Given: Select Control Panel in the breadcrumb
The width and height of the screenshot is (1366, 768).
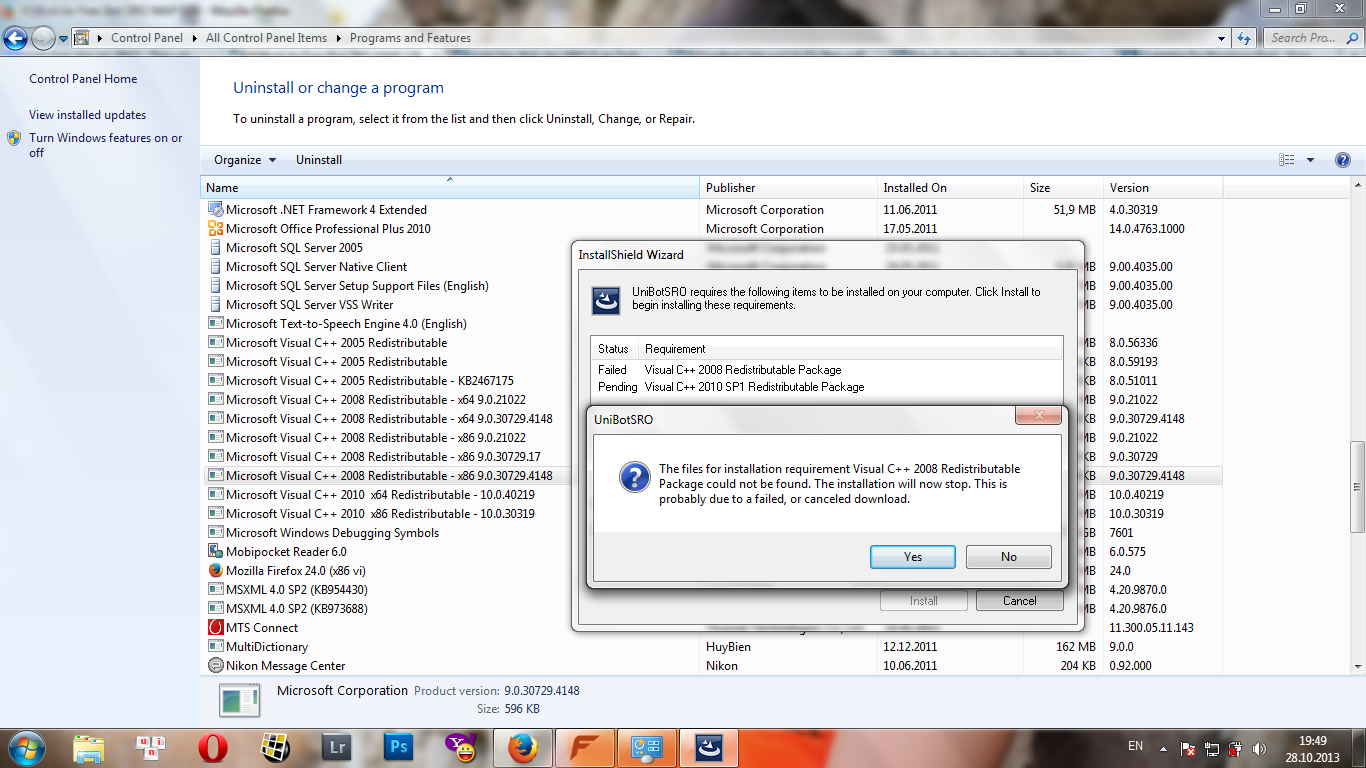Looking at the screenshot, I should click(147, 38).
